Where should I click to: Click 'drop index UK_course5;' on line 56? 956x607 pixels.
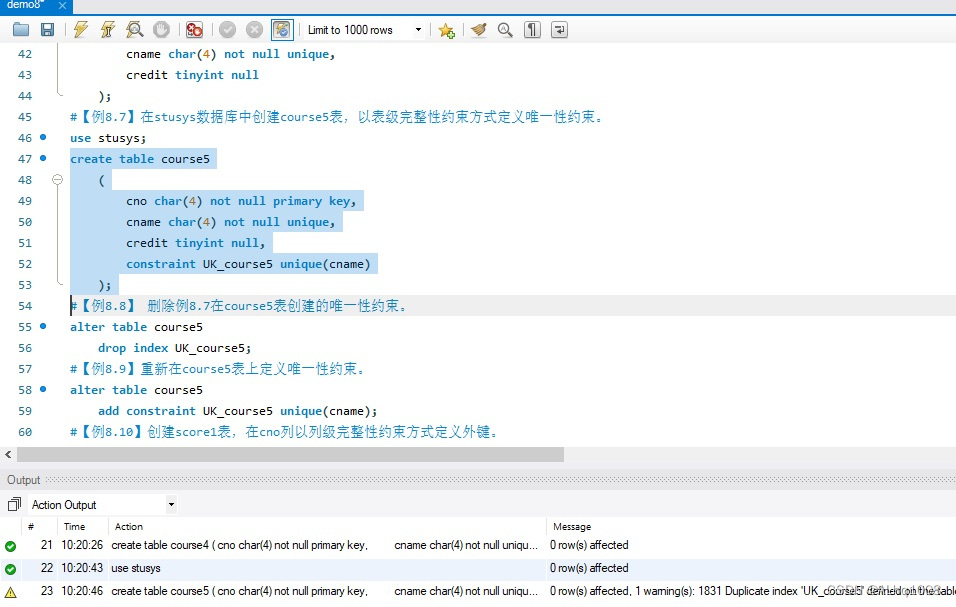tap(174, 348)
